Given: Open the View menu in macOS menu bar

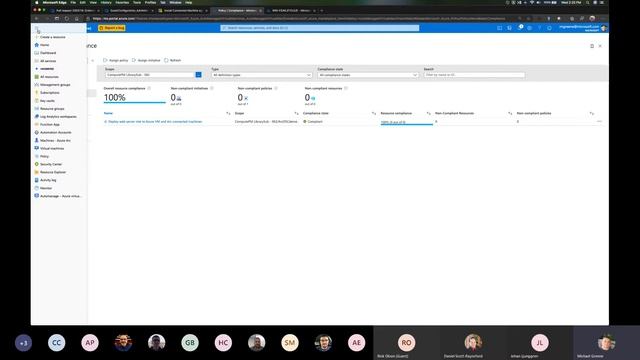Looking at the screenshot, I should (93, 2).
